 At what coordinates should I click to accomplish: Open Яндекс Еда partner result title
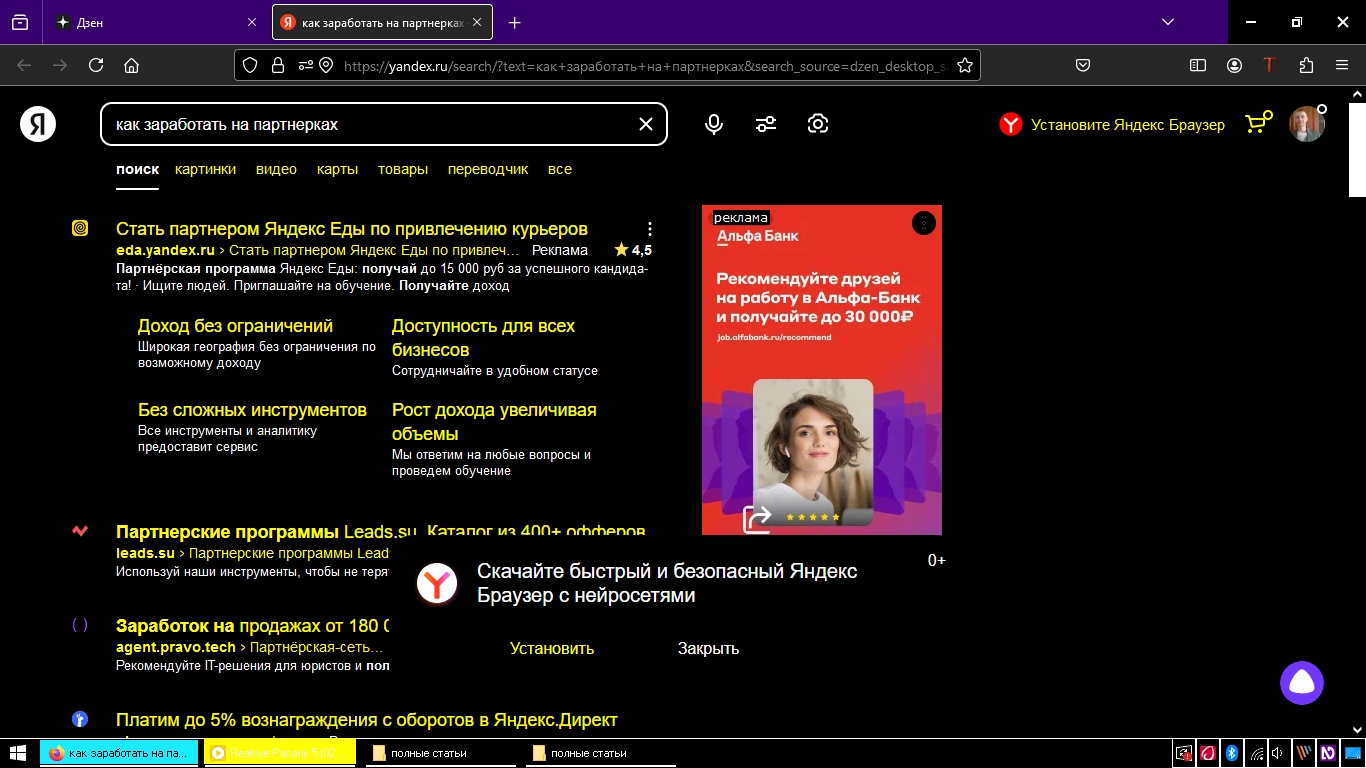pos(352,229)
